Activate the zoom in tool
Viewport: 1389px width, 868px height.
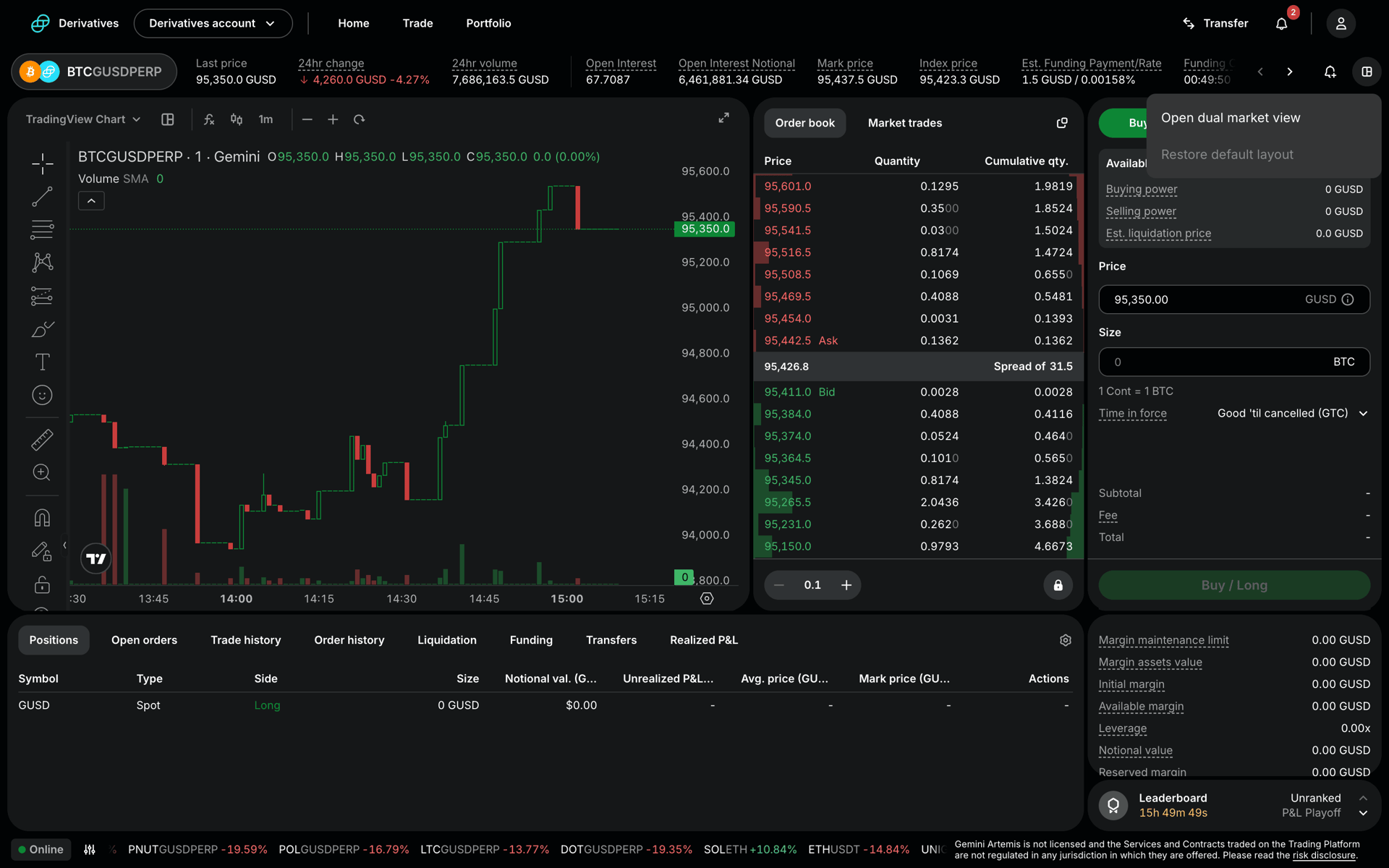42,472
